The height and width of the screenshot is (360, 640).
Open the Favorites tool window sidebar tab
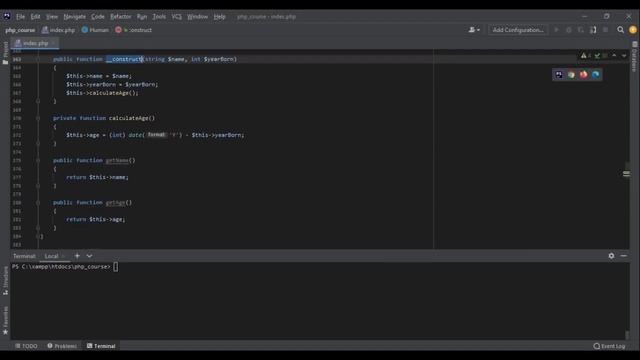click(x=5, y=321)
